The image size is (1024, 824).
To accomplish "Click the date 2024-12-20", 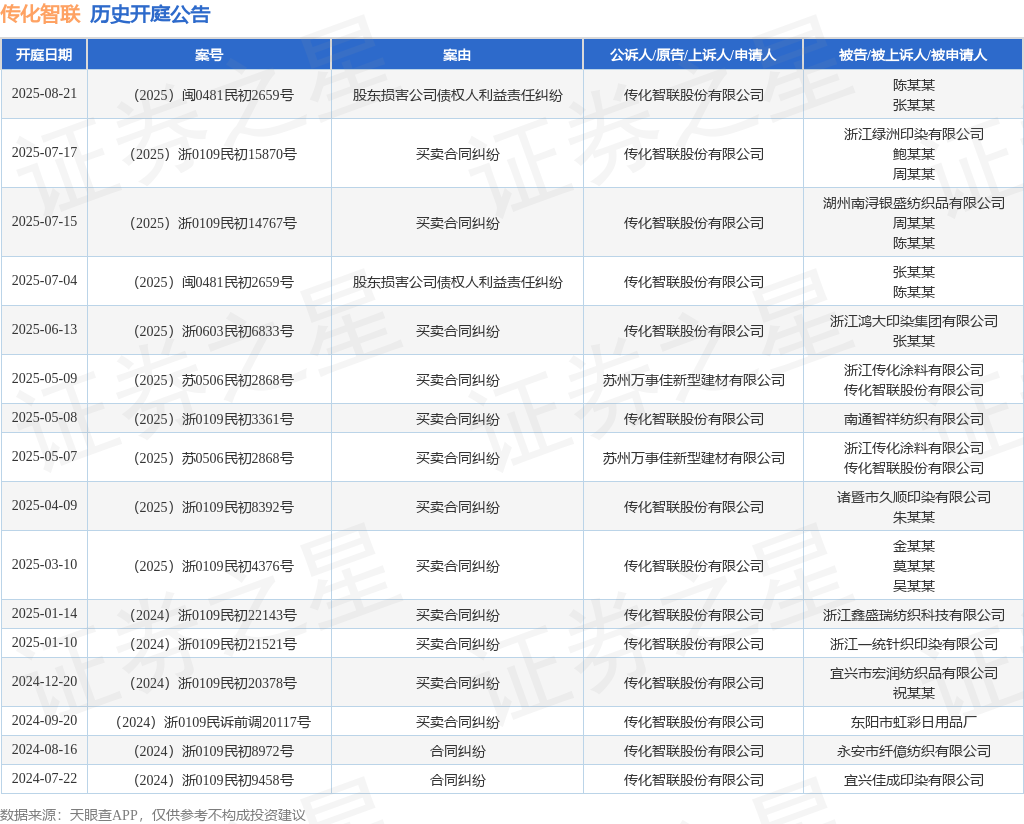I will (x=44, y=681).
